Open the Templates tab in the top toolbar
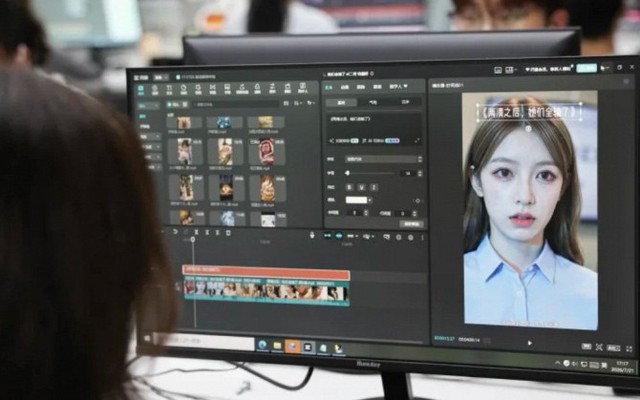 [287, 89]
